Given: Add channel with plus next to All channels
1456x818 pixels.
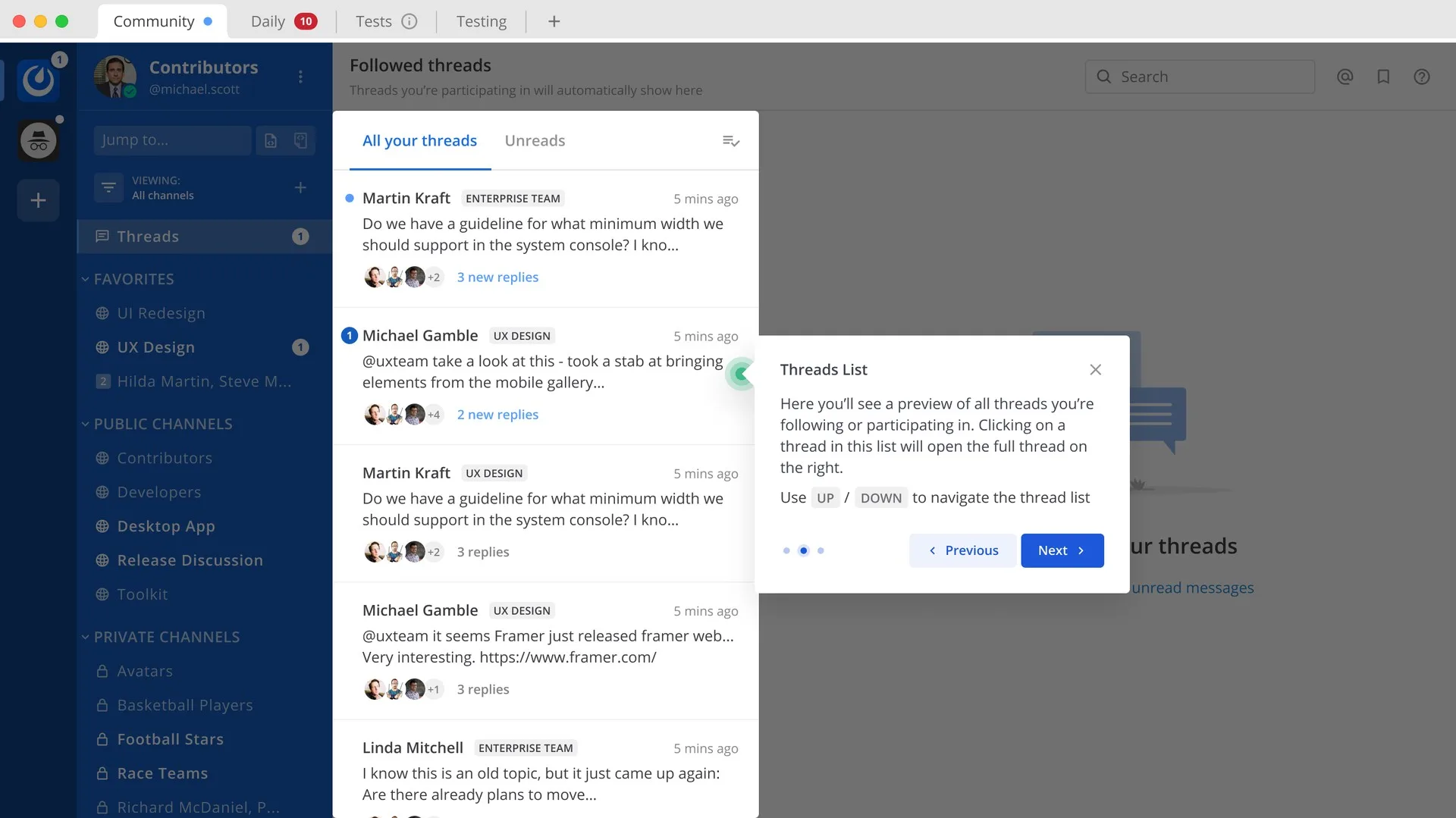Looking at the screenshot, I should 300,187.
